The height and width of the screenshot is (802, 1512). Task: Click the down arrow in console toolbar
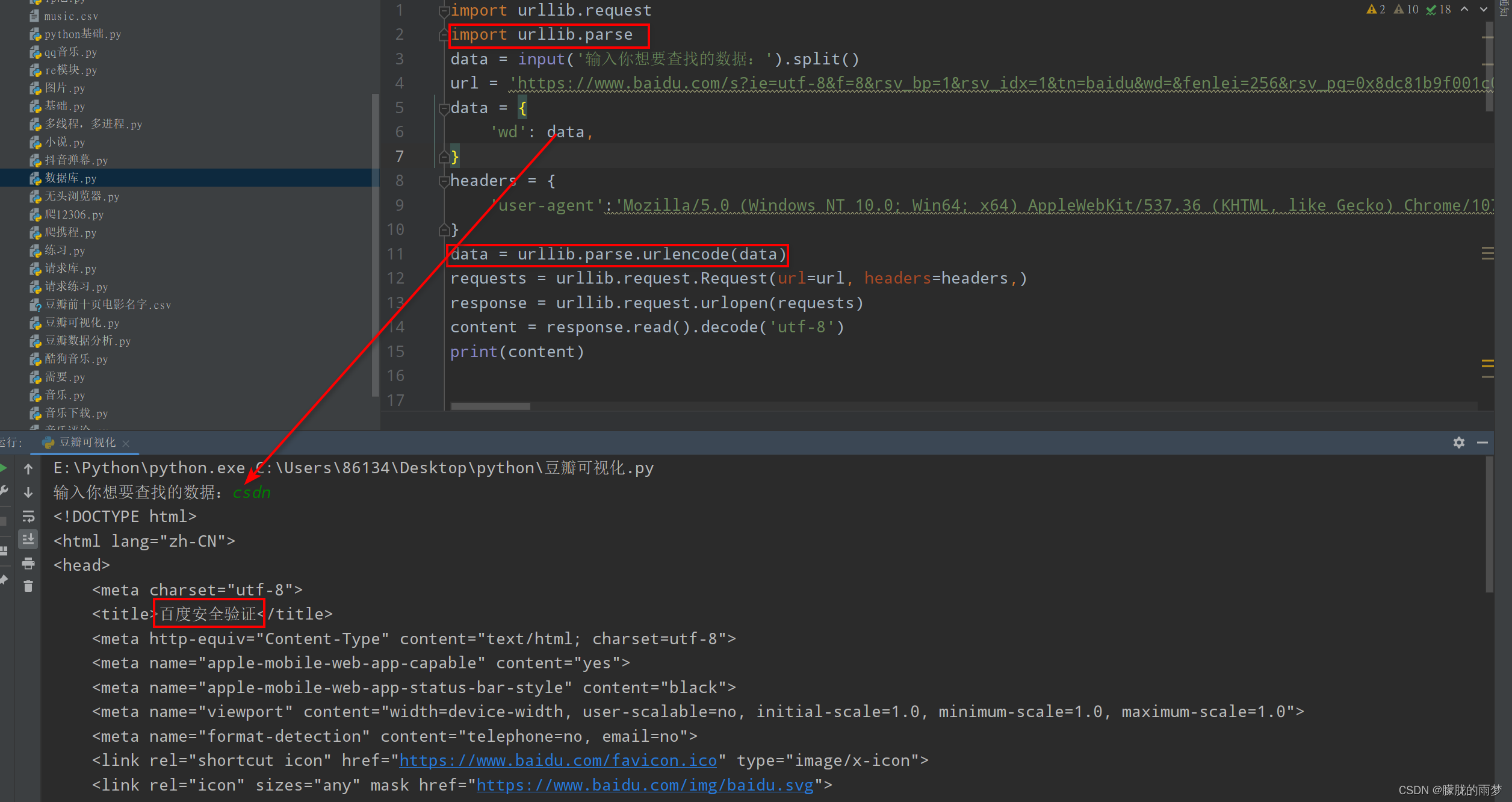point(28,493)
